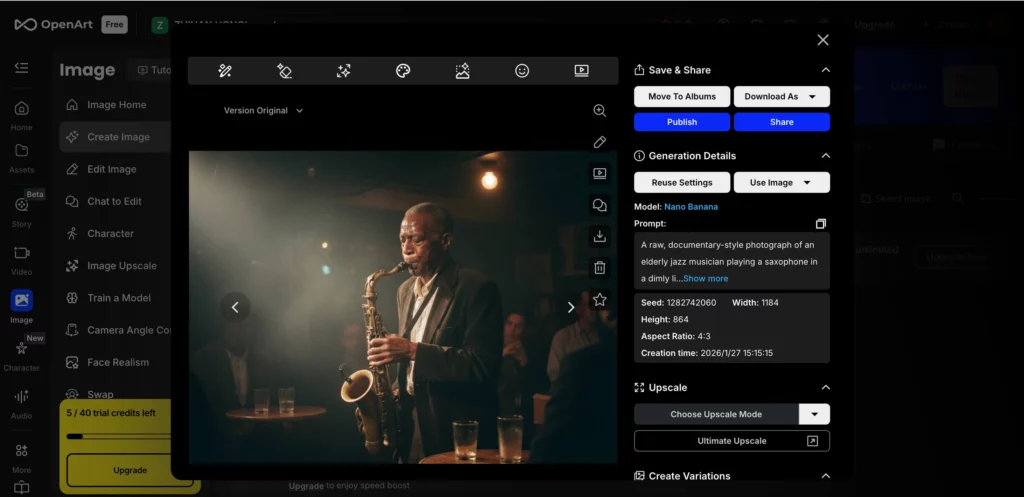Collapse the Generation Details section

(x=825, y=156)
